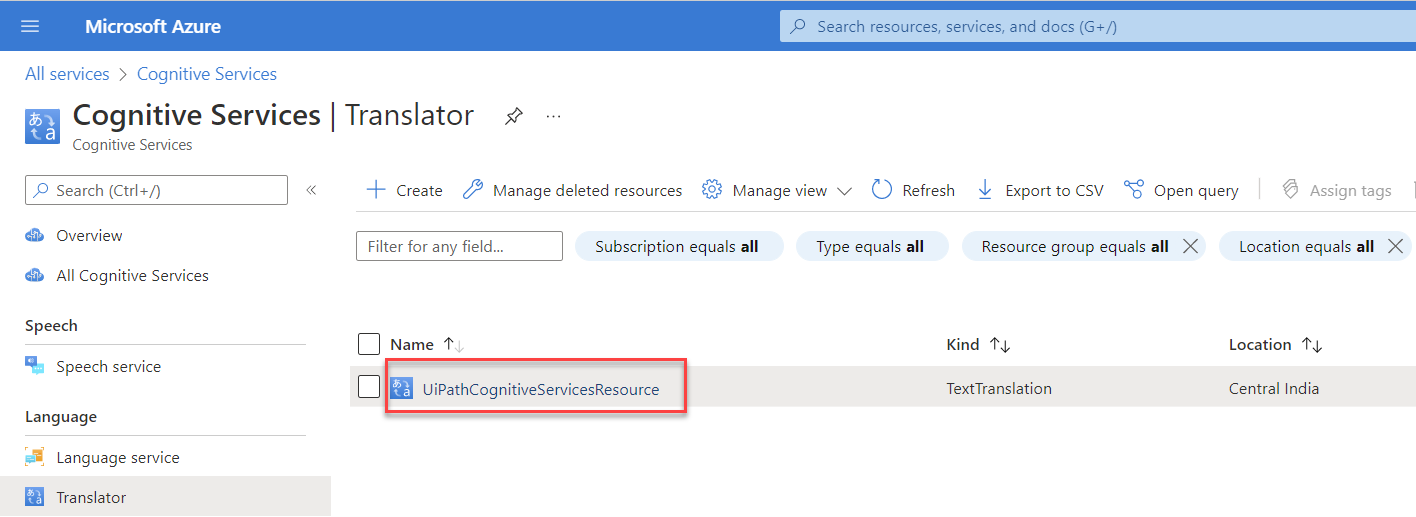This screenshot has width=1416, height=517.
Task: Focus the global resources search box
Action: coord(1097,27)
